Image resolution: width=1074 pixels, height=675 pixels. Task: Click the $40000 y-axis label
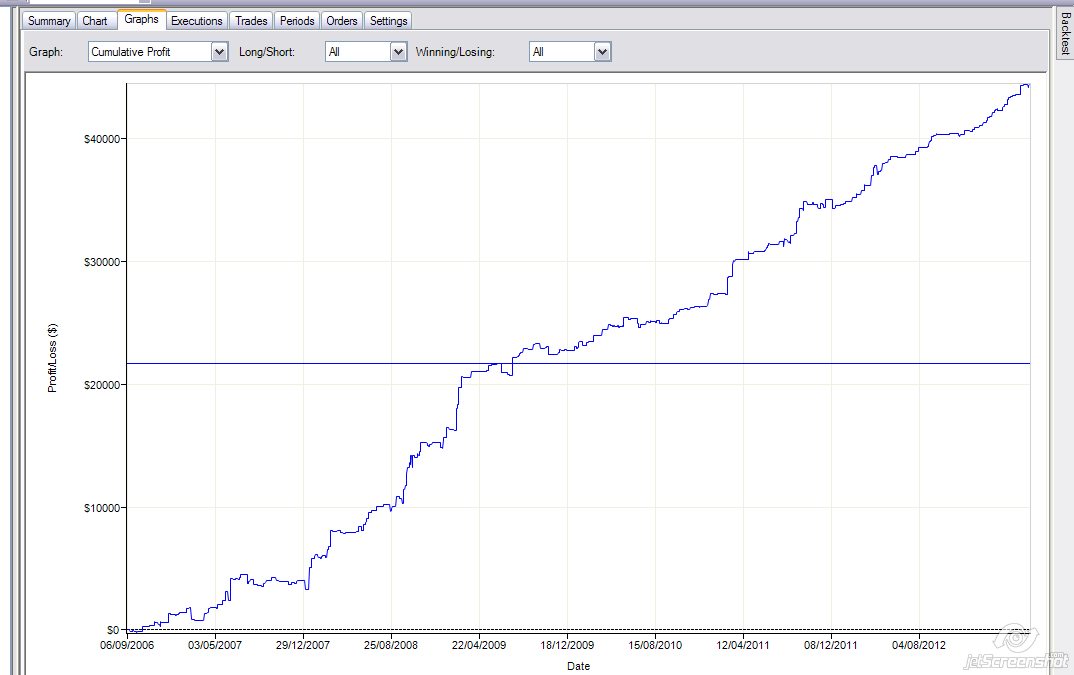coord(102,139)
